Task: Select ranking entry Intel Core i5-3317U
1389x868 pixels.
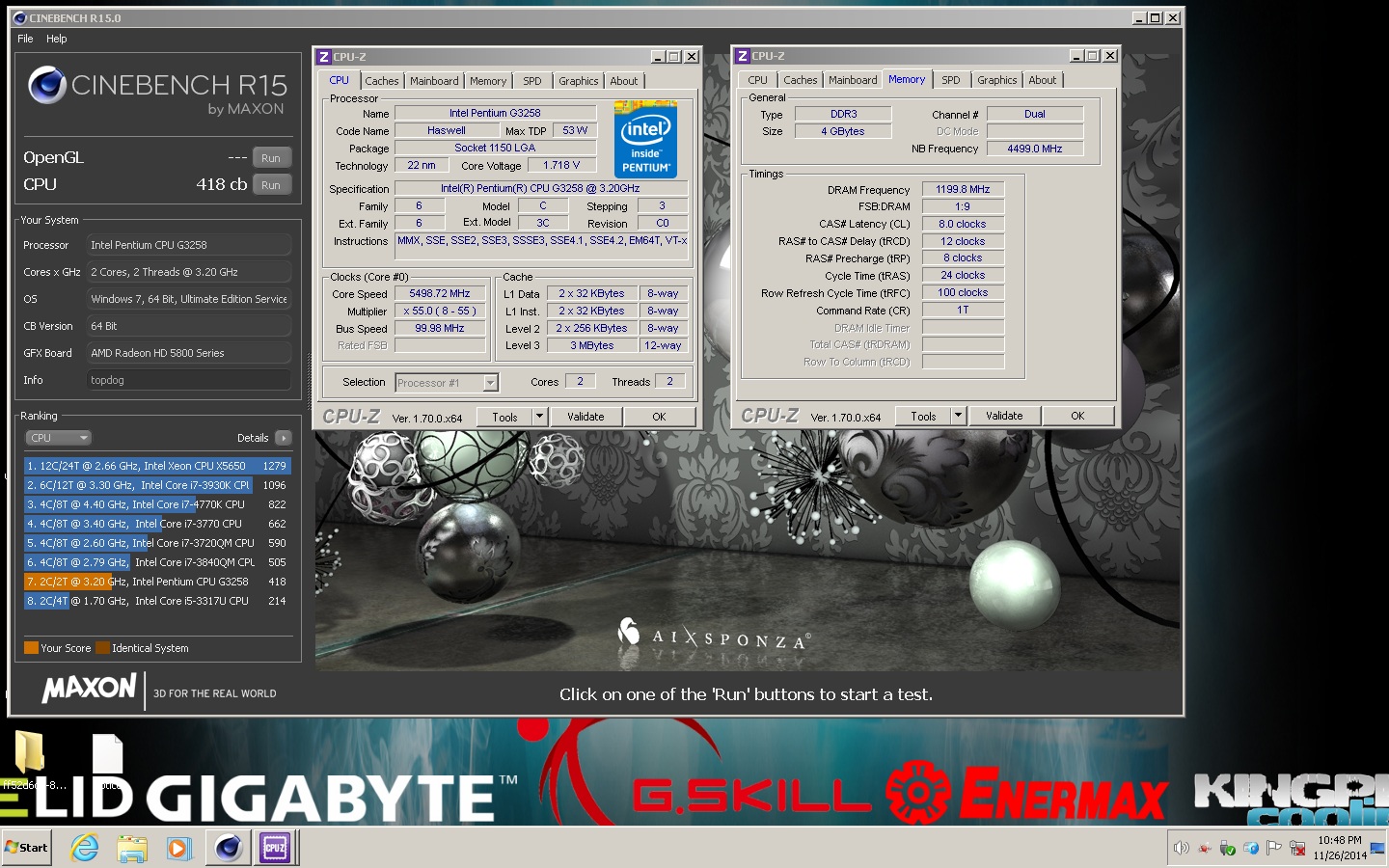Action: pyautogui.click(x=157, y=601)
